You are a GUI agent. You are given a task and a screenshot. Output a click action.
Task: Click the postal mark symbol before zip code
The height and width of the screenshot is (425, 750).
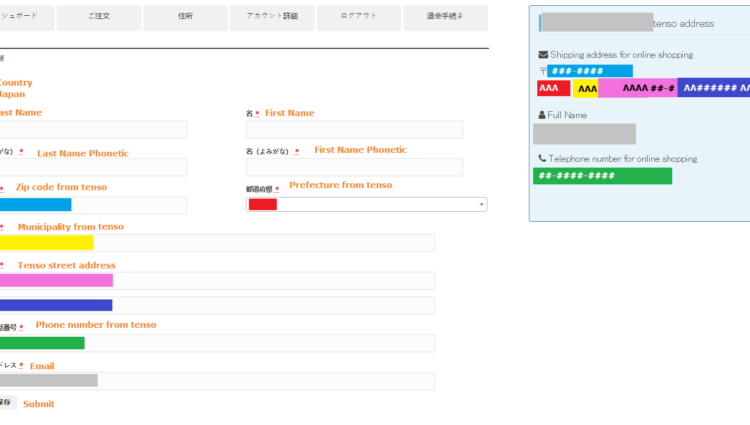tap(542, 71)
